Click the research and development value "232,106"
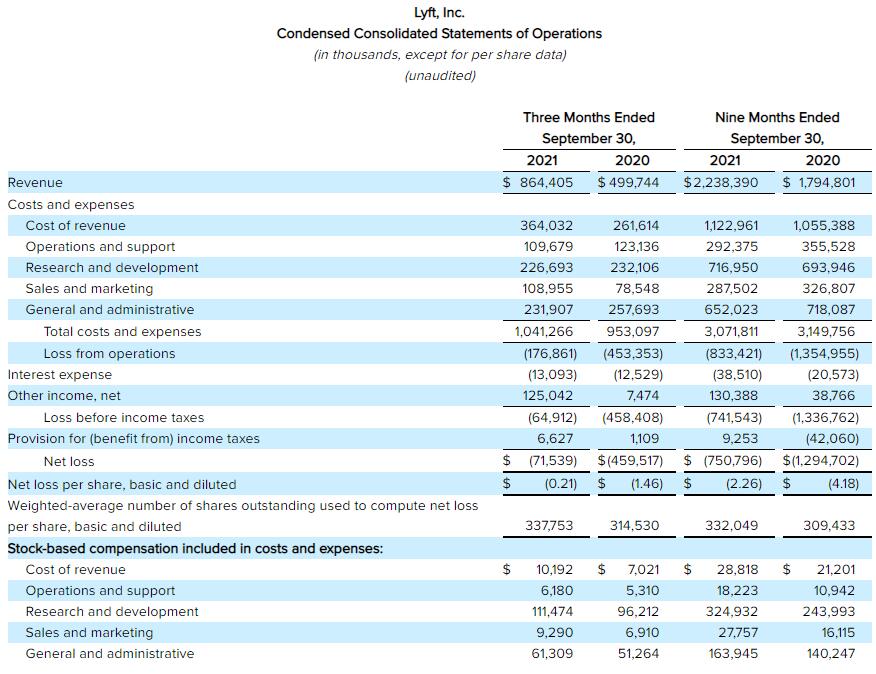 635,268
